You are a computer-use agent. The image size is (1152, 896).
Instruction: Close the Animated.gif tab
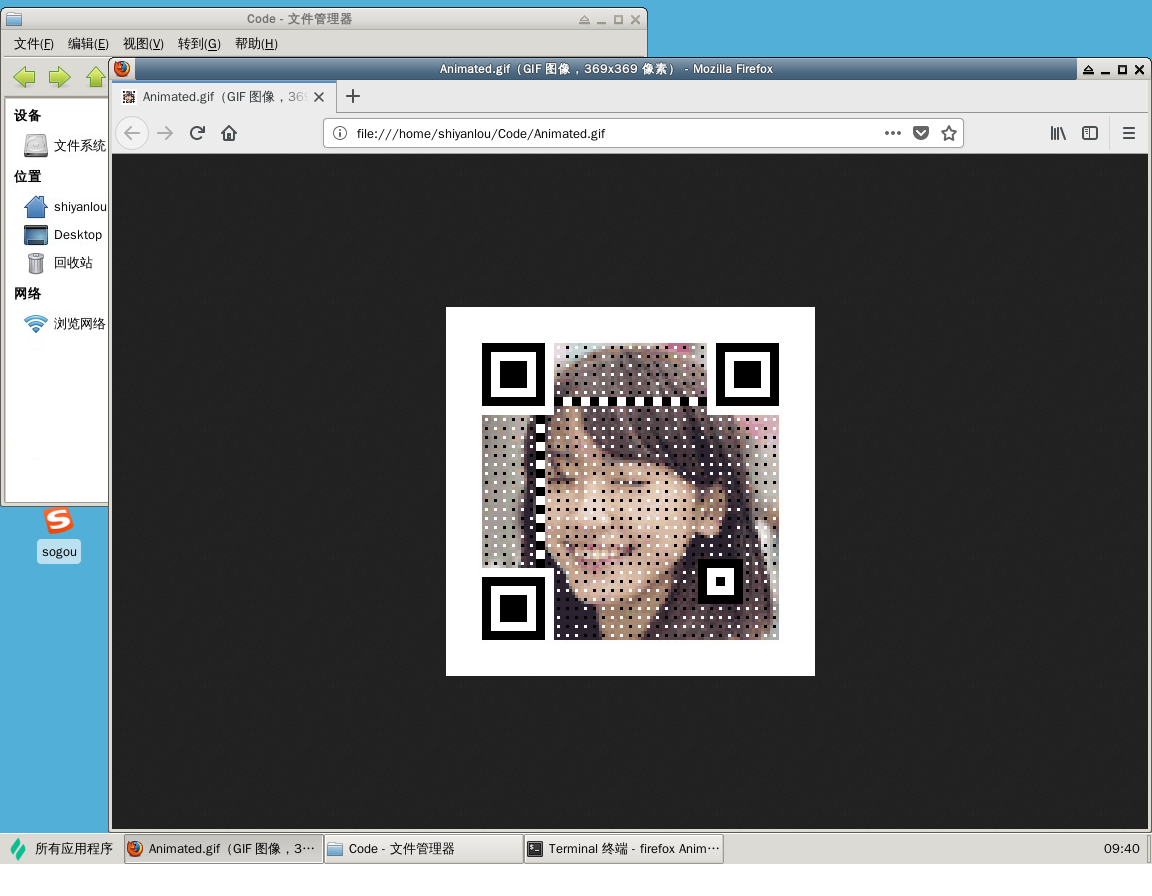319,97
